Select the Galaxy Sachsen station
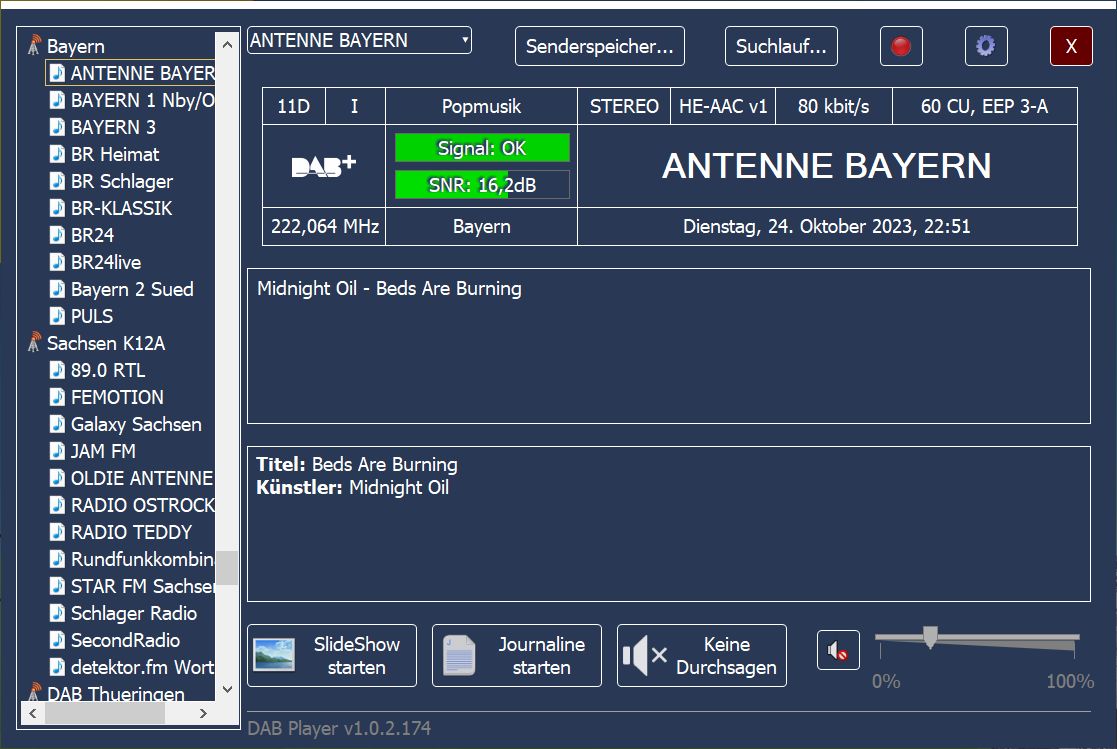1117x749 pixels. (136, 424)
